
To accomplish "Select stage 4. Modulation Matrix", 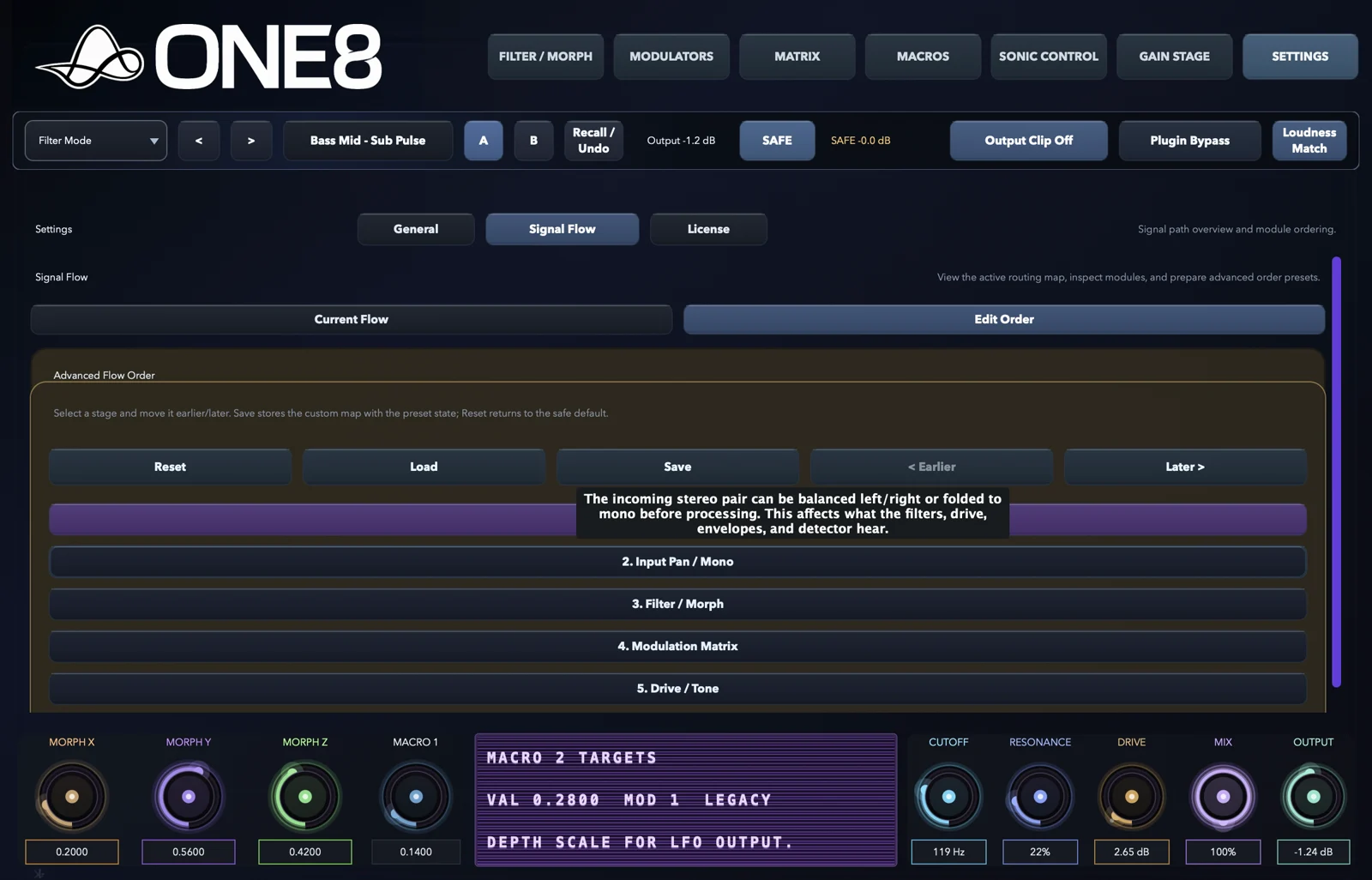I will pos(677,646).
